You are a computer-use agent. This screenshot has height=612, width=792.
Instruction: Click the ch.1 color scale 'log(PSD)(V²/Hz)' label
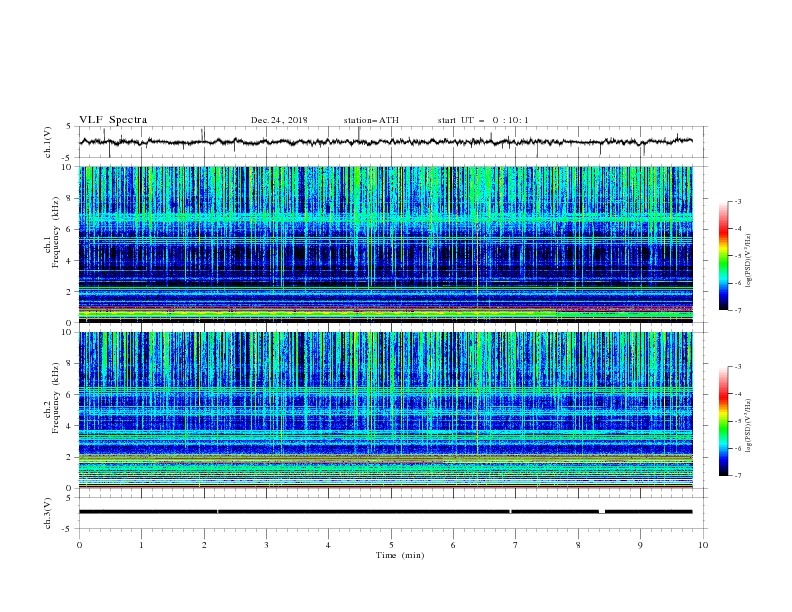[x=749, y=261]
